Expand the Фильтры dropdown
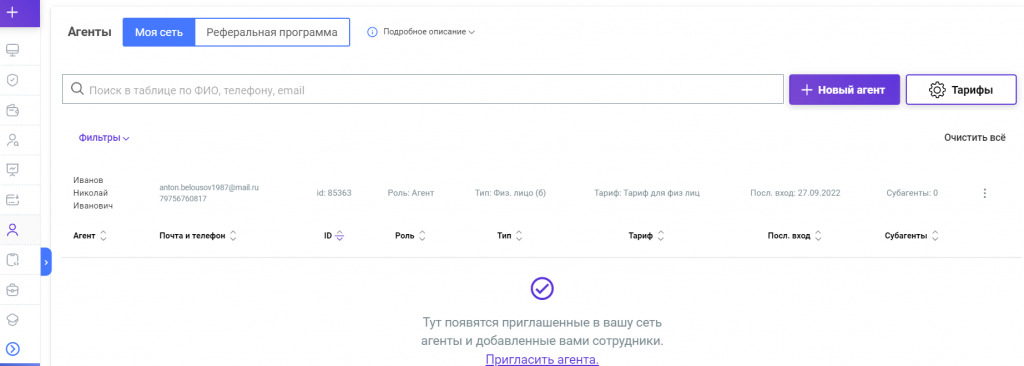The image size is (1024, 366). click(104, 138)
